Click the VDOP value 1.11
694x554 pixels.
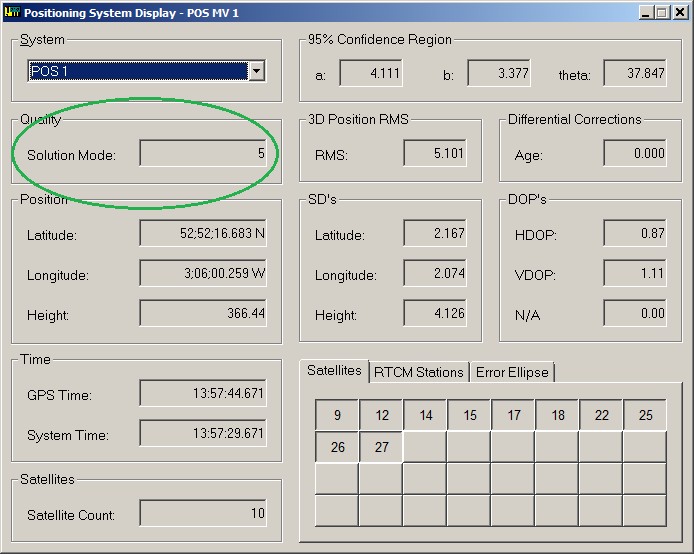point(635,273)
